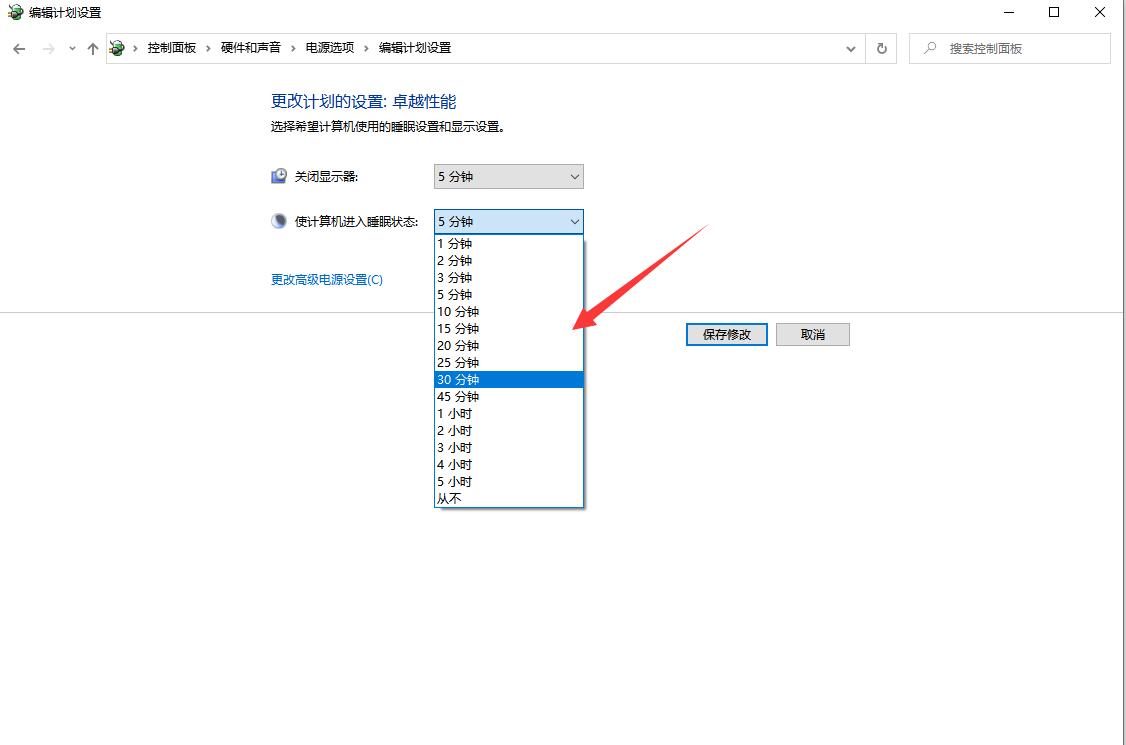Go back with the left arrow
This screenshot has height=745, width=1126.
point(19,49)
